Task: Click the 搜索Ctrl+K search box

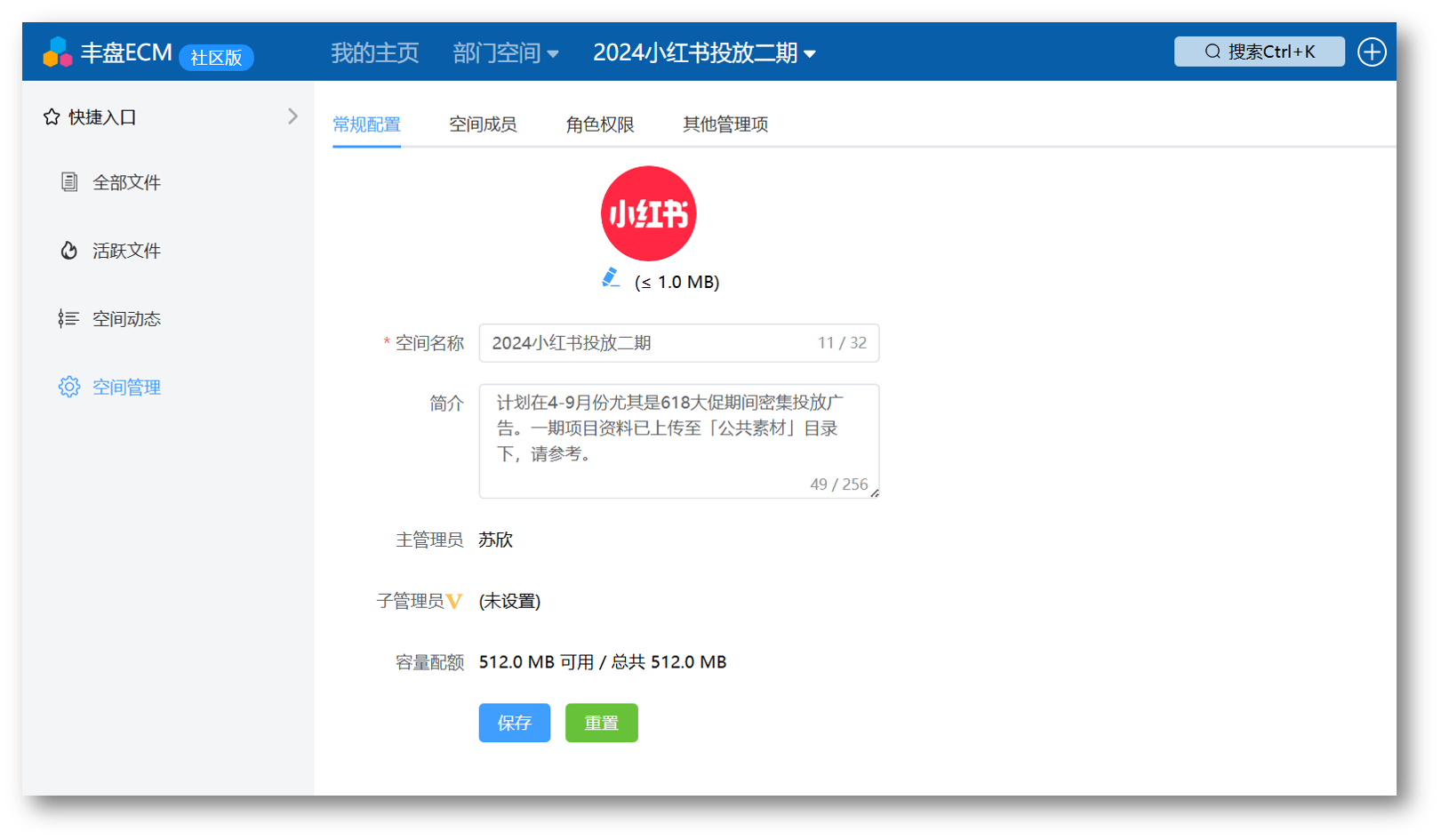Action: (1259, 52)
